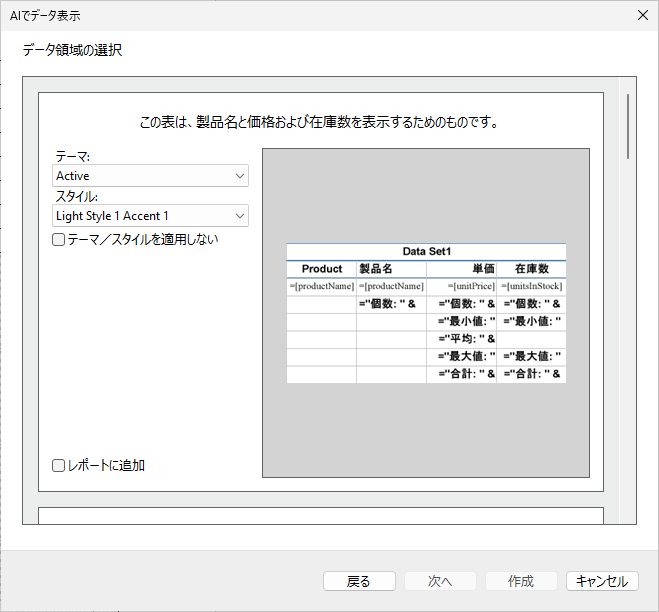Check the レポートに追加 checkbox
Viewport: 659px width, 612px height.
click(x=58, y=465)
